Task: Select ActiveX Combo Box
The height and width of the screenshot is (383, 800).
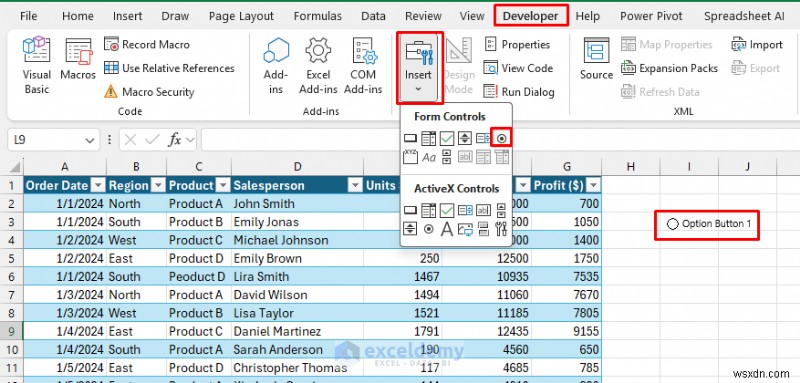Action: pyautogui.click(x=429, y=210)
